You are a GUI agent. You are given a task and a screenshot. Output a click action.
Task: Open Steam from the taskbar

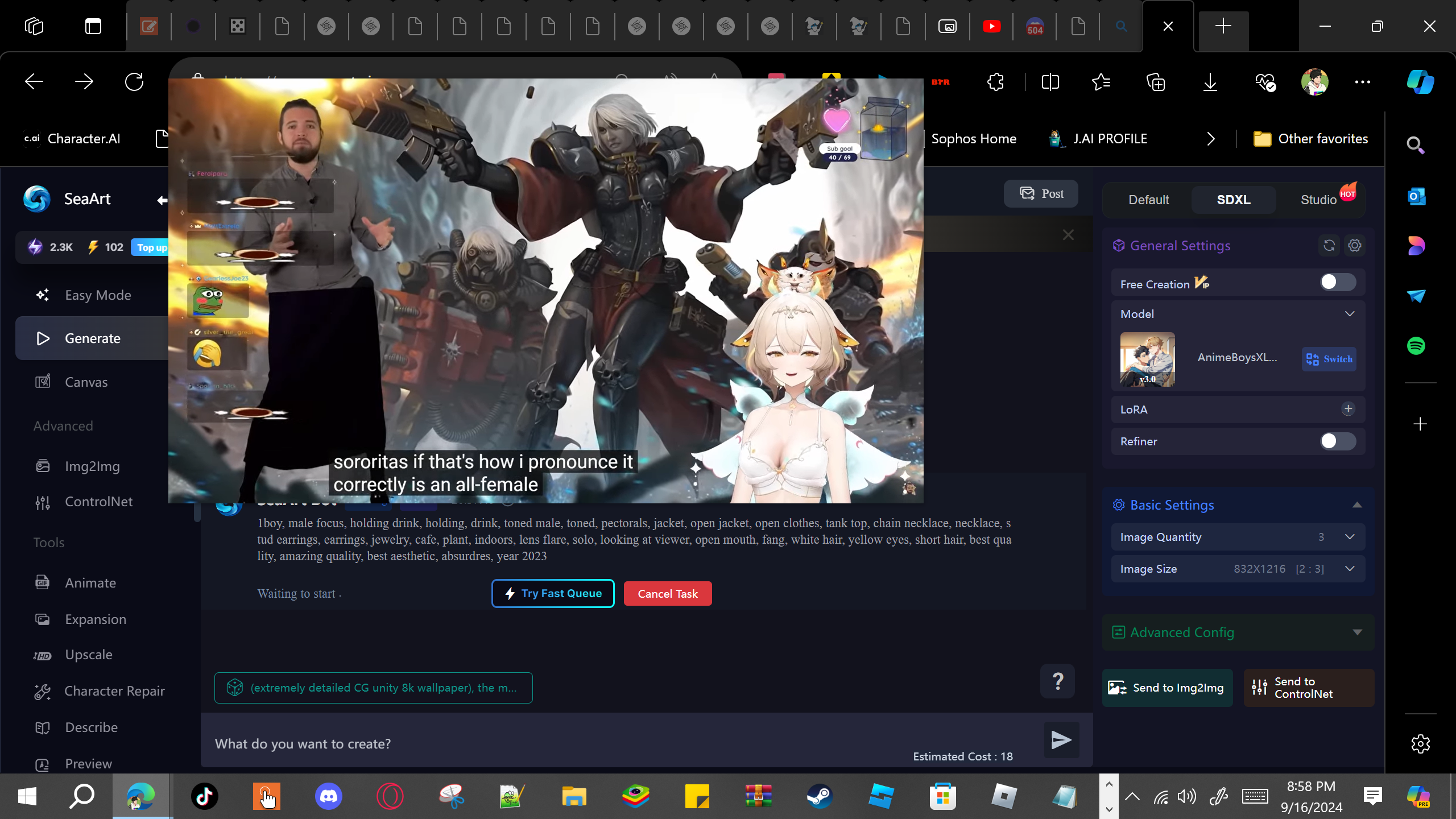click(820, 796)
